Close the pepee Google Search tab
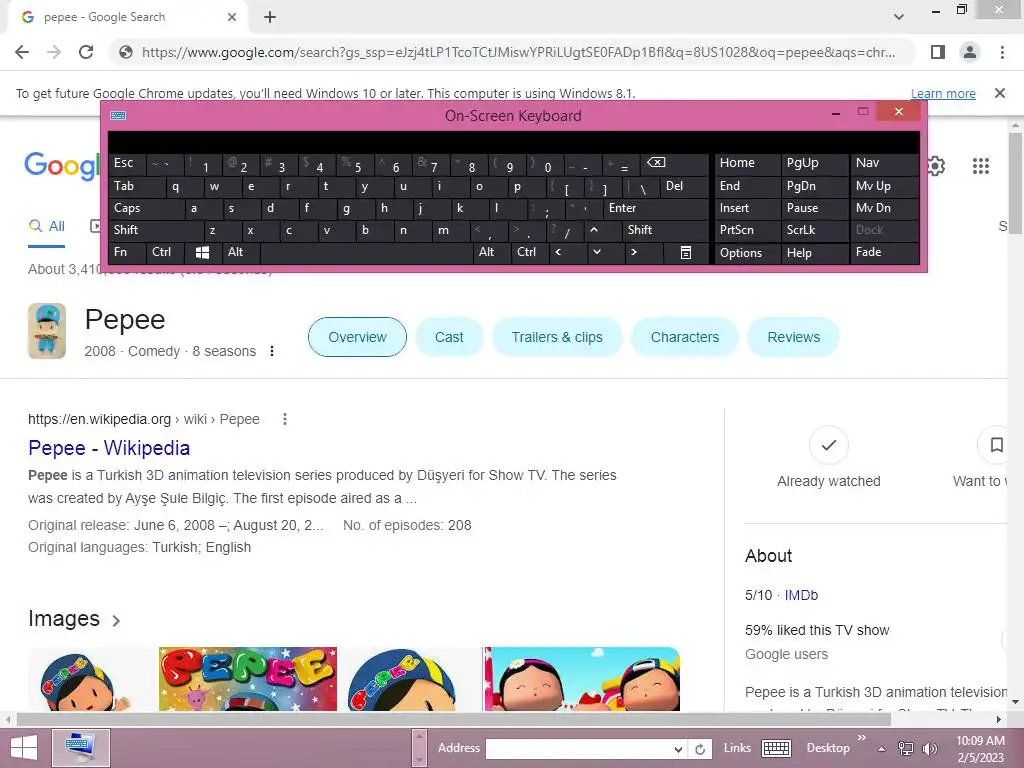 click(232, 17)
